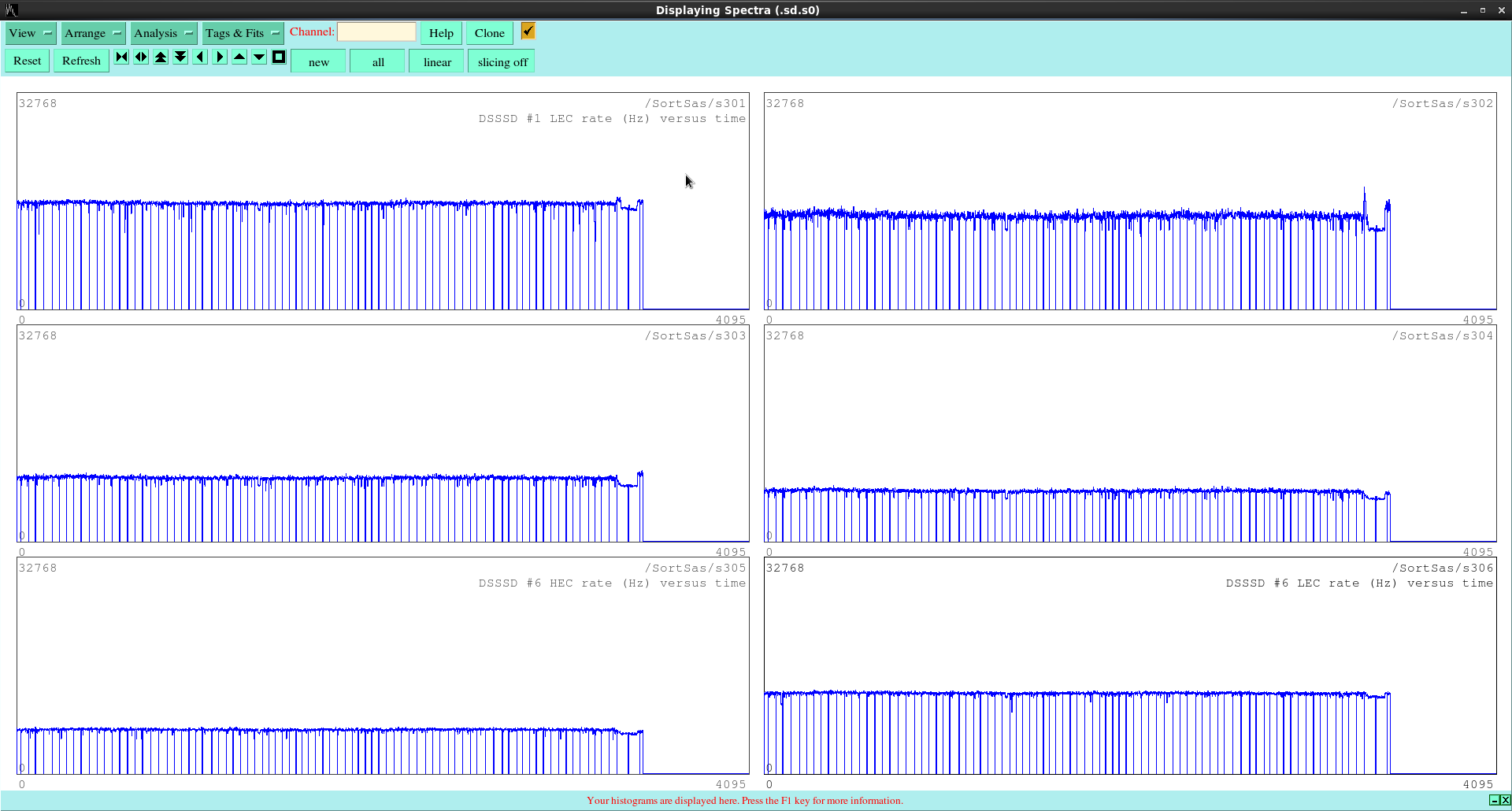
Task: Open the Tags & Fits dropdown
Action: coord(243,33)
